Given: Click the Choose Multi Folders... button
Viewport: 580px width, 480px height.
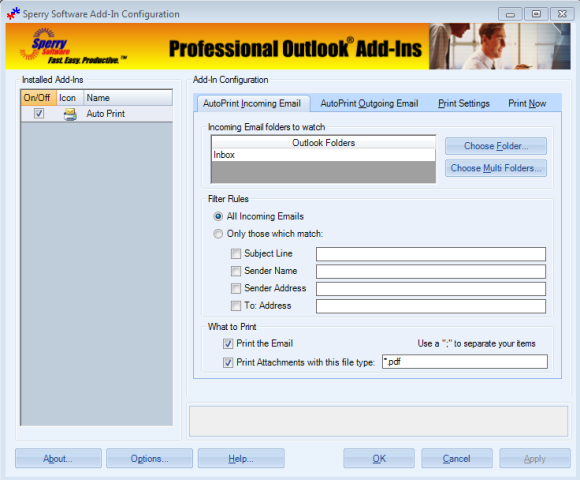Looking at the screenshot, I should [496, 168].
